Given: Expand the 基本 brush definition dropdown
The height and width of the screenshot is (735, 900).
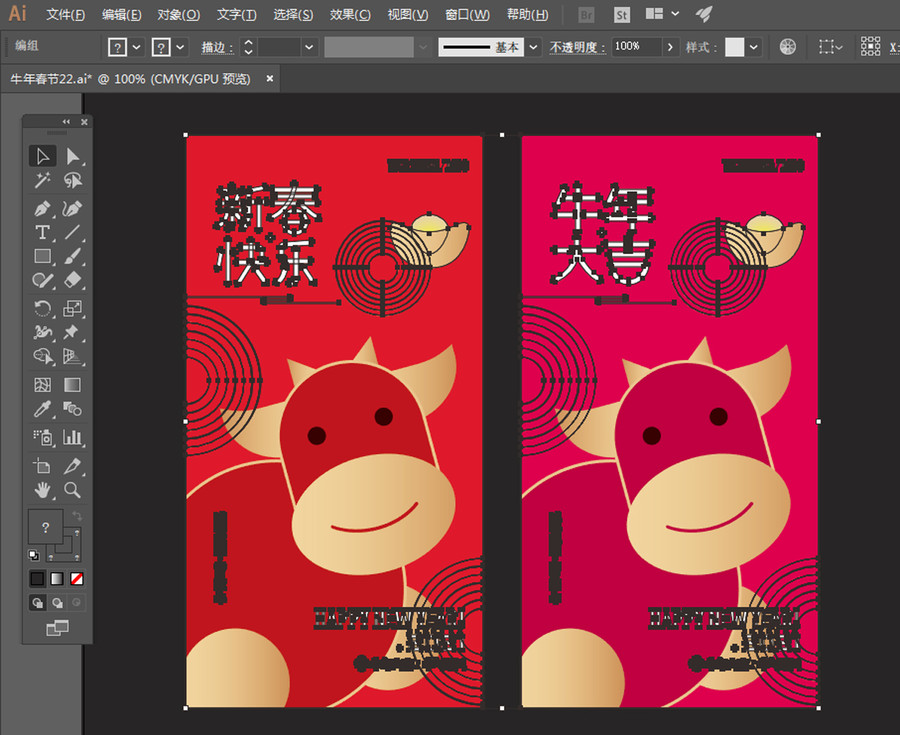Looking at the screenshot, I should click(x=533, y=47).
